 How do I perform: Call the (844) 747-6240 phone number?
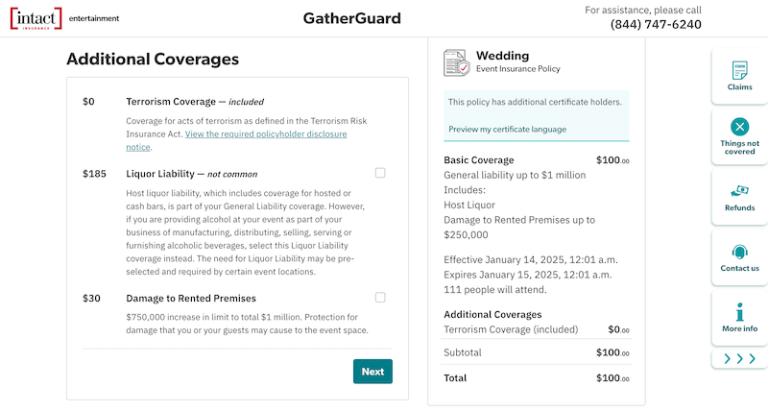point(656,25)
